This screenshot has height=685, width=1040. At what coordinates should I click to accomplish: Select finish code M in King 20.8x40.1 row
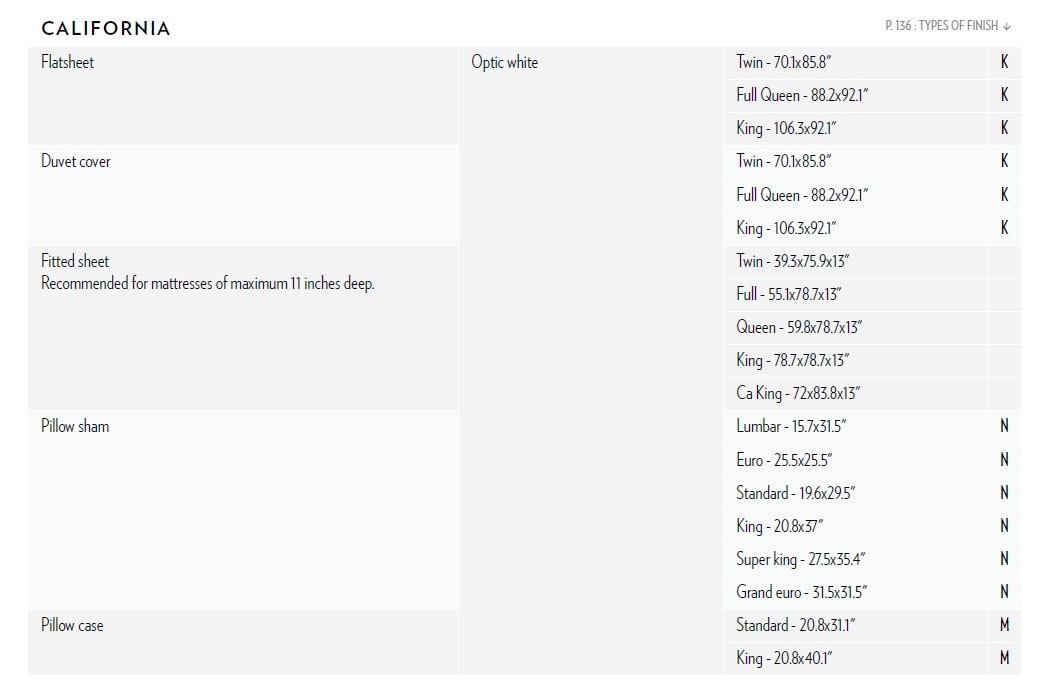pyautogui.click(x=1004, y=658)
